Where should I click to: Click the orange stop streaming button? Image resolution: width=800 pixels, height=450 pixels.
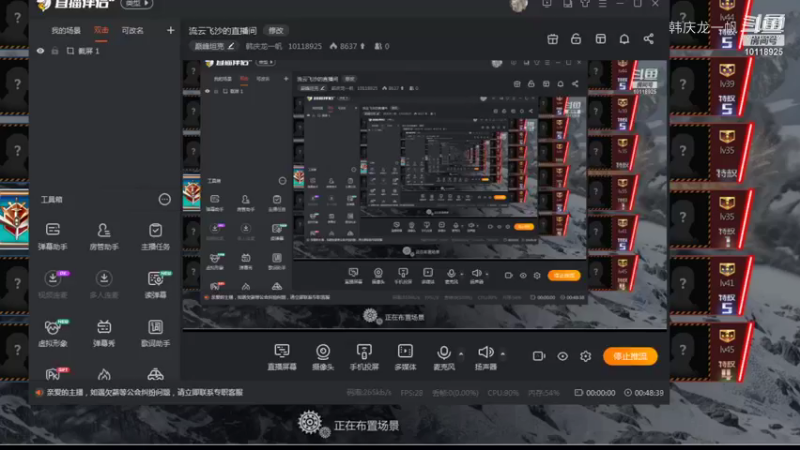pyautogui.click(x=630, y=356)
